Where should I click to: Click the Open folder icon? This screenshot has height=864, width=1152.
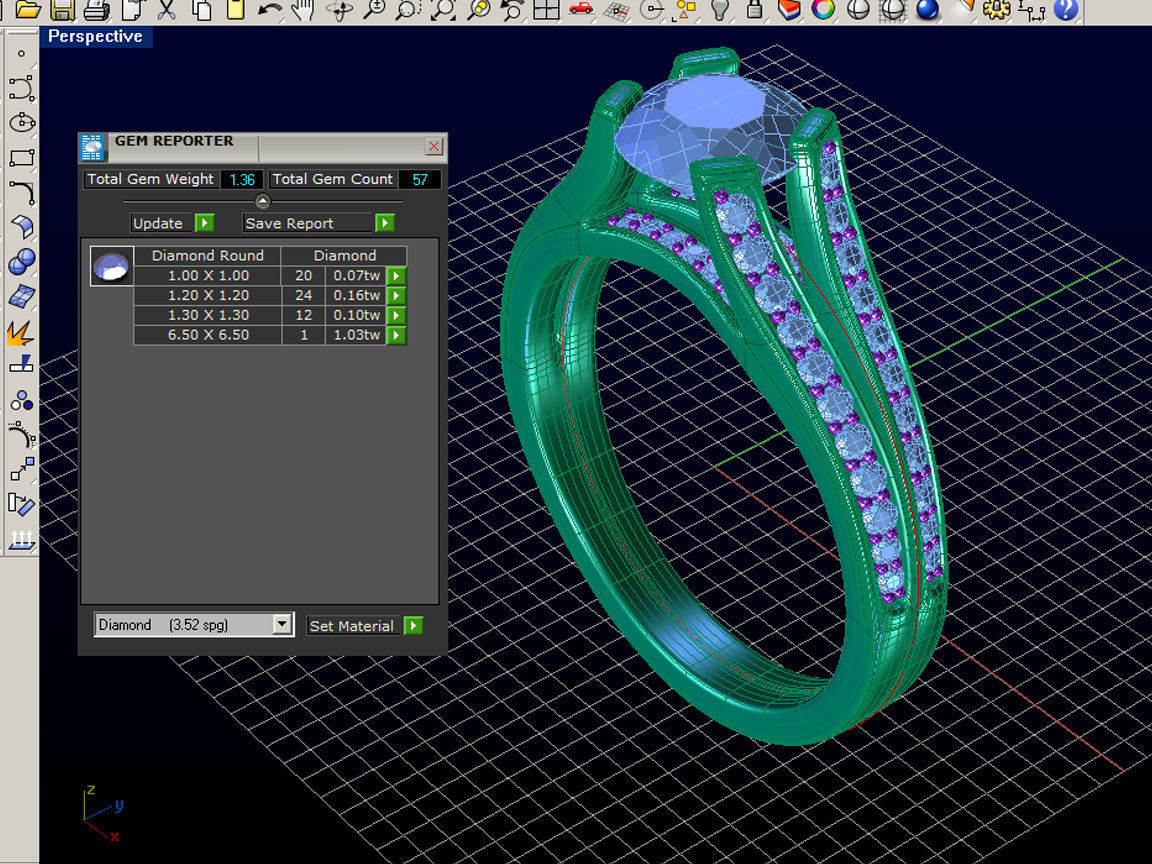click(27, 10)
